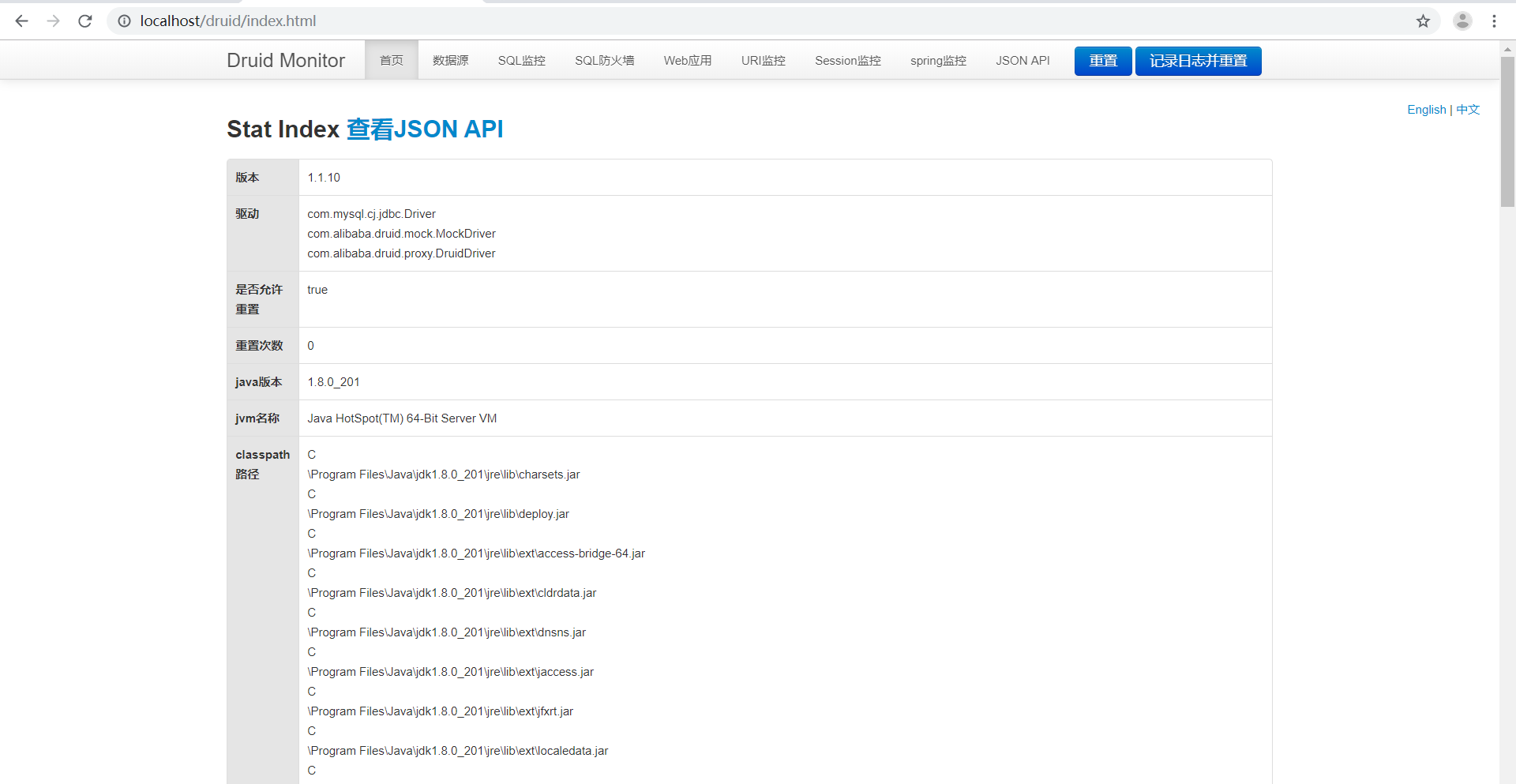Click the dnsns.jar classpath entry
The height and width of the screenshot is (784, 1516).
coord(447,632)
